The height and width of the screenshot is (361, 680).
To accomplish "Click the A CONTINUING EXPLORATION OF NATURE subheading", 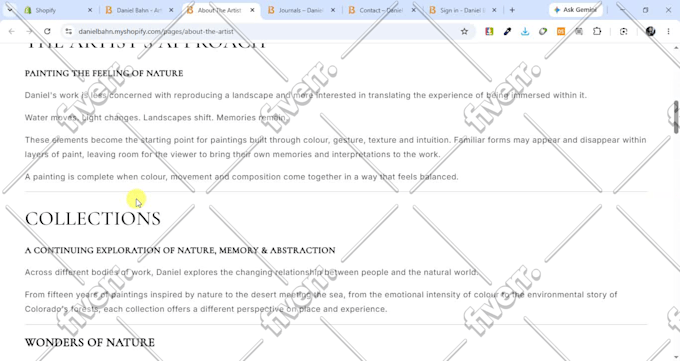I will point(180,250).
